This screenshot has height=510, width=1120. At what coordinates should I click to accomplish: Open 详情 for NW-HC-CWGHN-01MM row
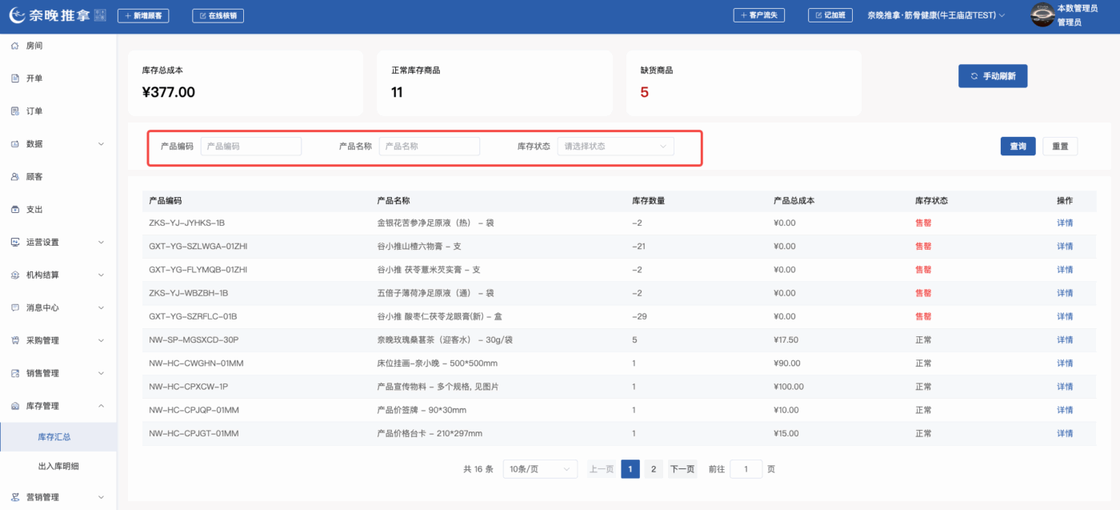pyautogui.click(x=1065, y=364)
